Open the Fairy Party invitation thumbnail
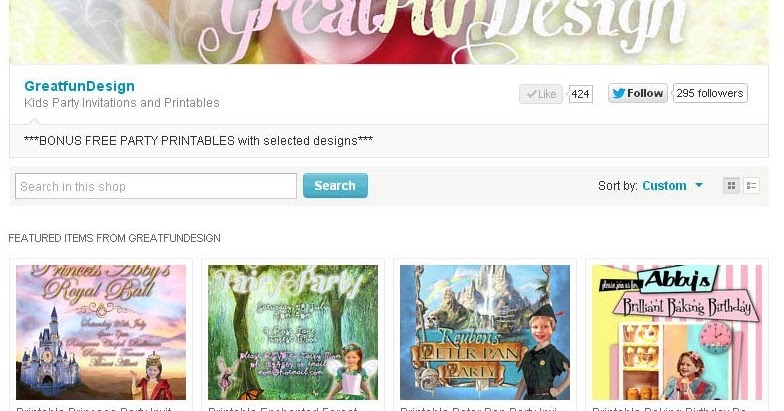Viewport: 784px width, 411px height. pos(293,332)
